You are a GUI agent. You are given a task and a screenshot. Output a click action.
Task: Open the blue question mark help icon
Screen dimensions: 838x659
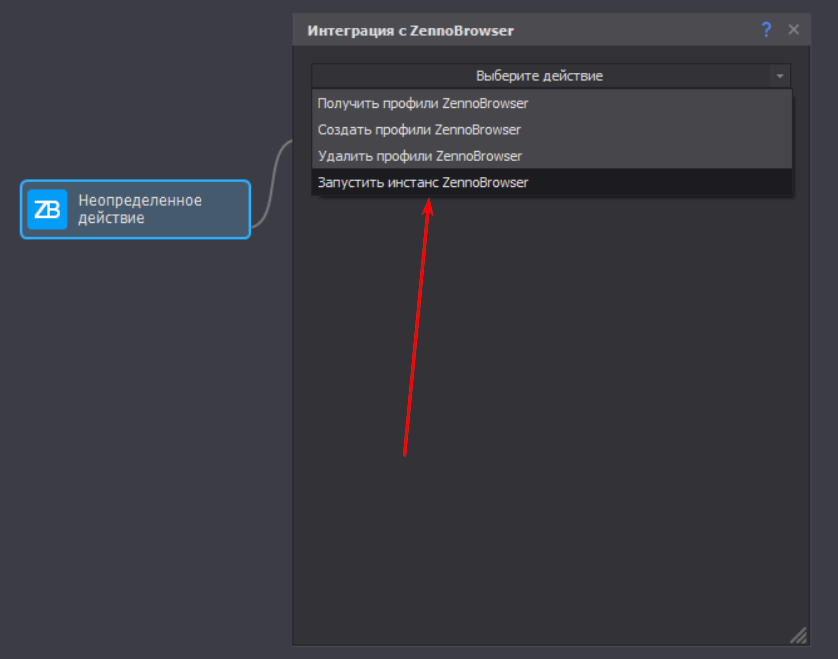click(x=766, y=30)
